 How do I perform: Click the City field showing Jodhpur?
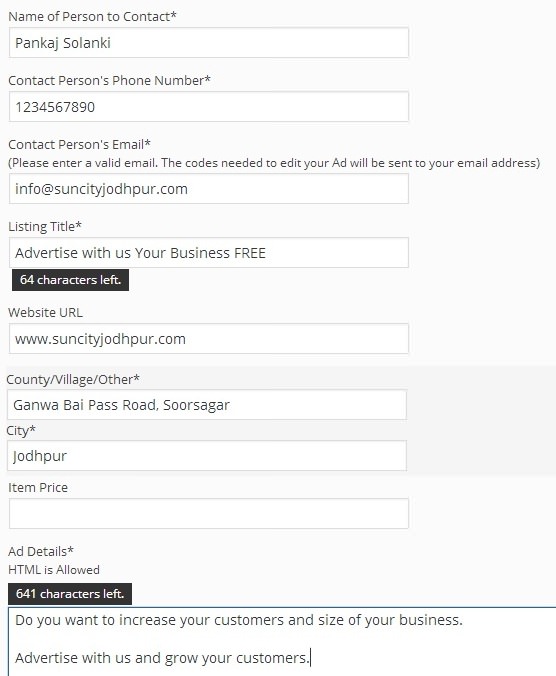207,455
